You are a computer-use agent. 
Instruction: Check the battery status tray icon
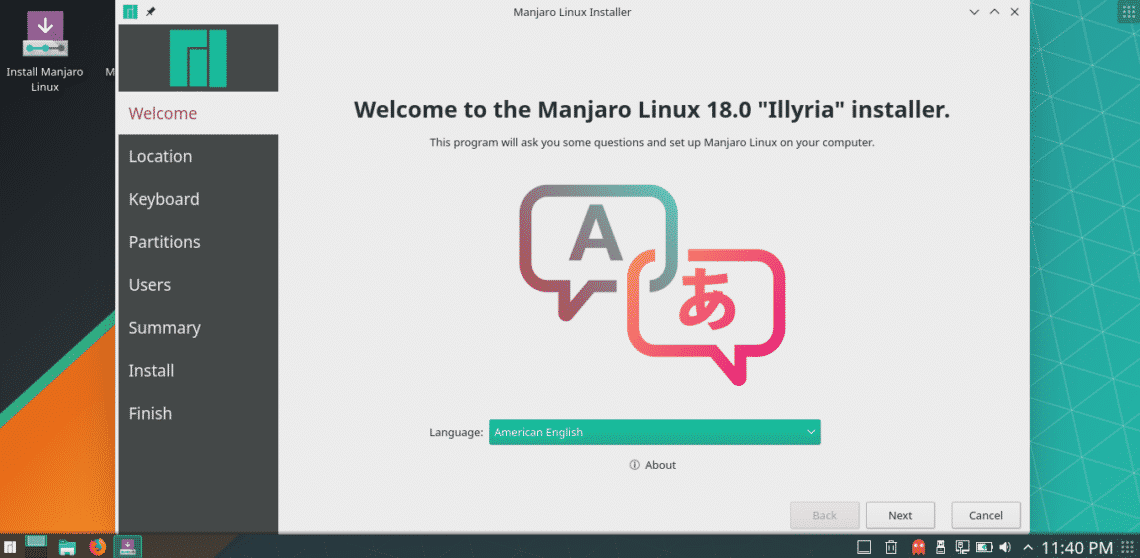[984, 547]
